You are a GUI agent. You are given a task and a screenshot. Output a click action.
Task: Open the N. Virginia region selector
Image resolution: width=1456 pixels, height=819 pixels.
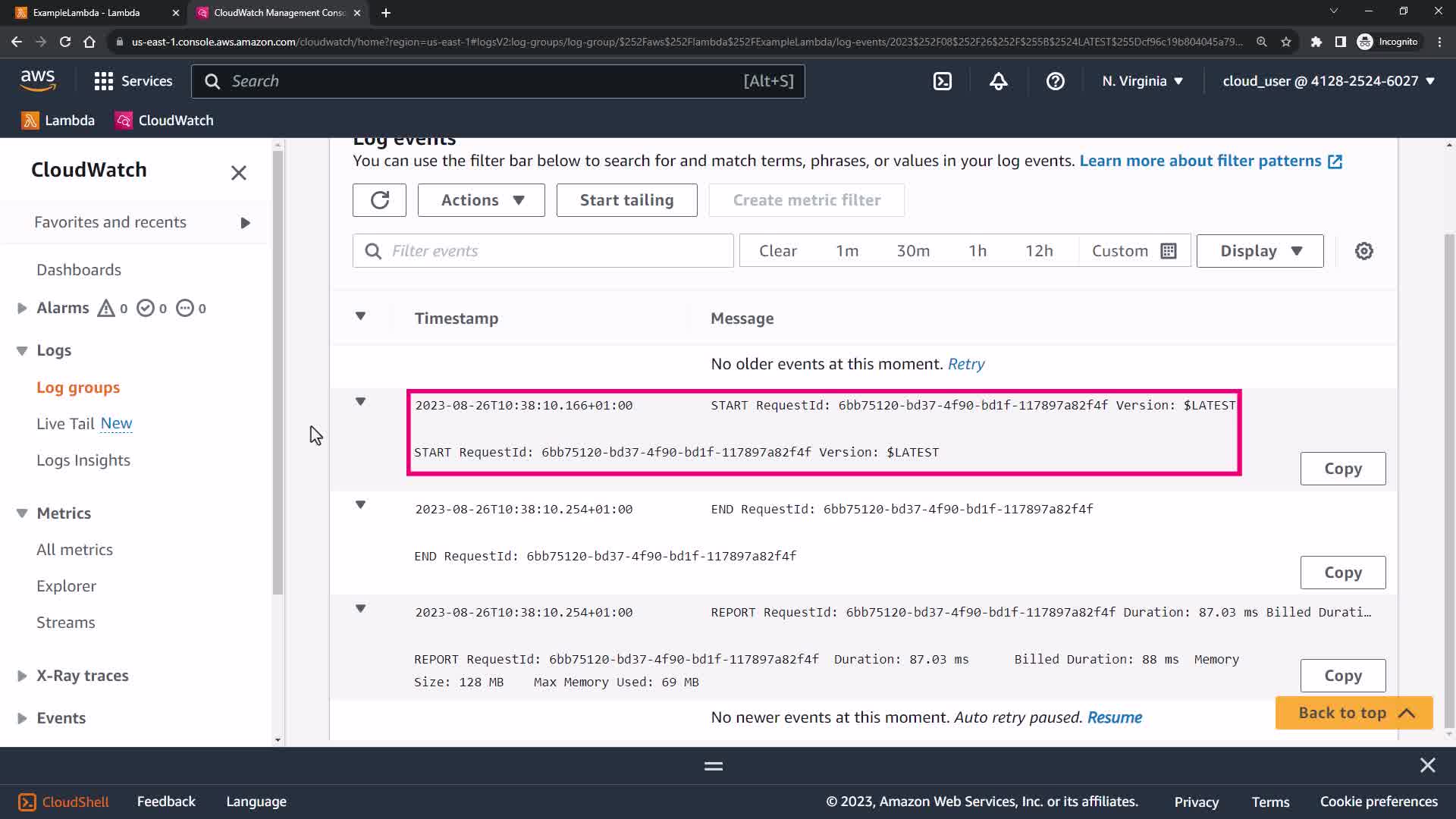pyautogui.click(x=1142, y=81)
